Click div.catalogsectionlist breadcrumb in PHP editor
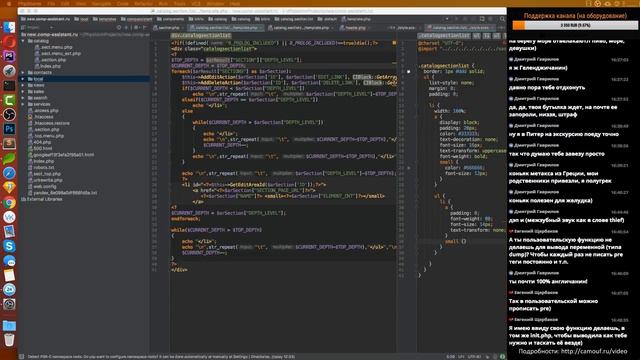This screenshot has width=640, height=360. pyautogui.click(x=201, y=36)
